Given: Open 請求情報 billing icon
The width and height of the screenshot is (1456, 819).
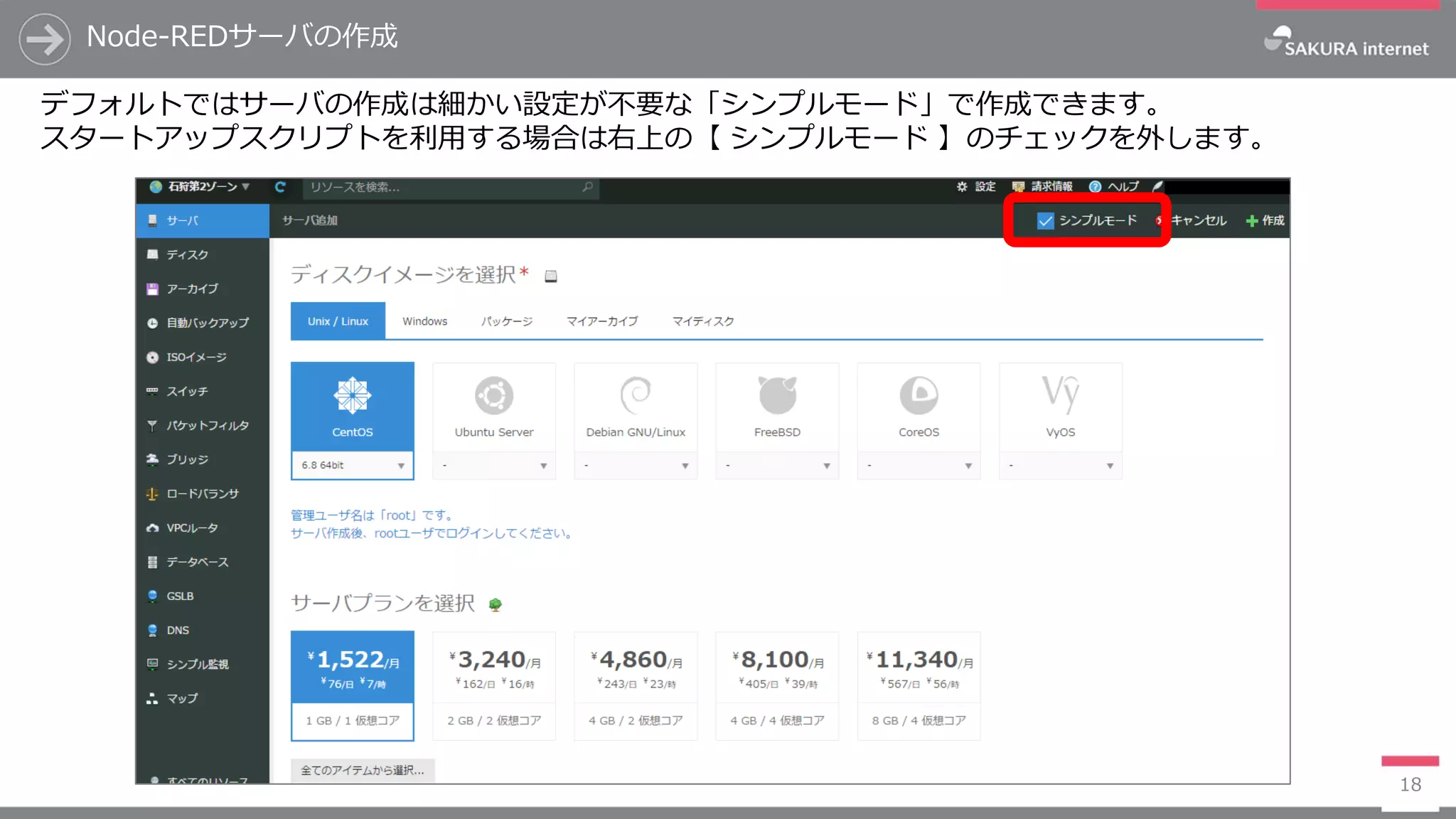Looking at the screenshot, I should click(x=1042, y=186).
